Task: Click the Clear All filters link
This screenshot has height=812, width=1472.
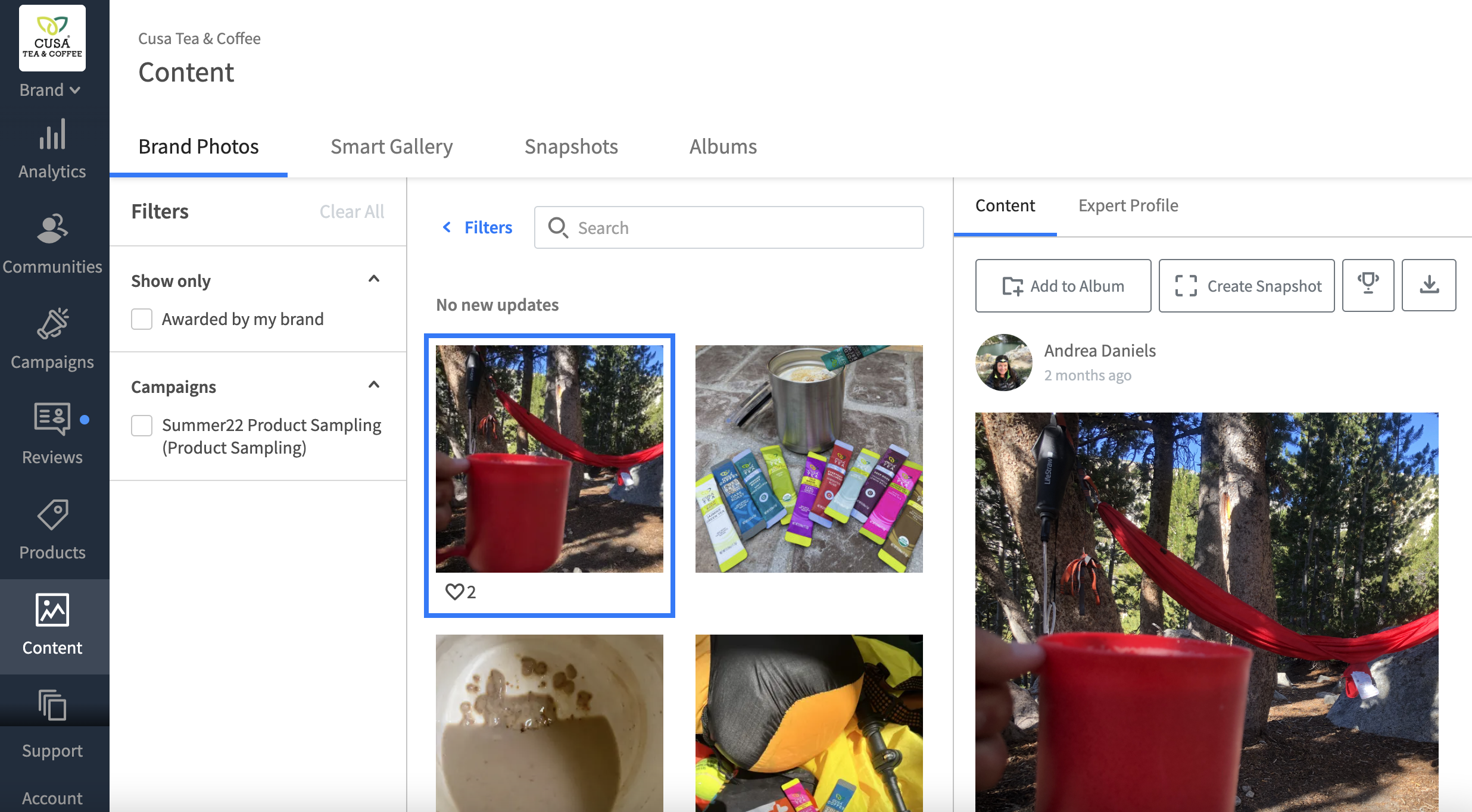Action: coord(351,211)
